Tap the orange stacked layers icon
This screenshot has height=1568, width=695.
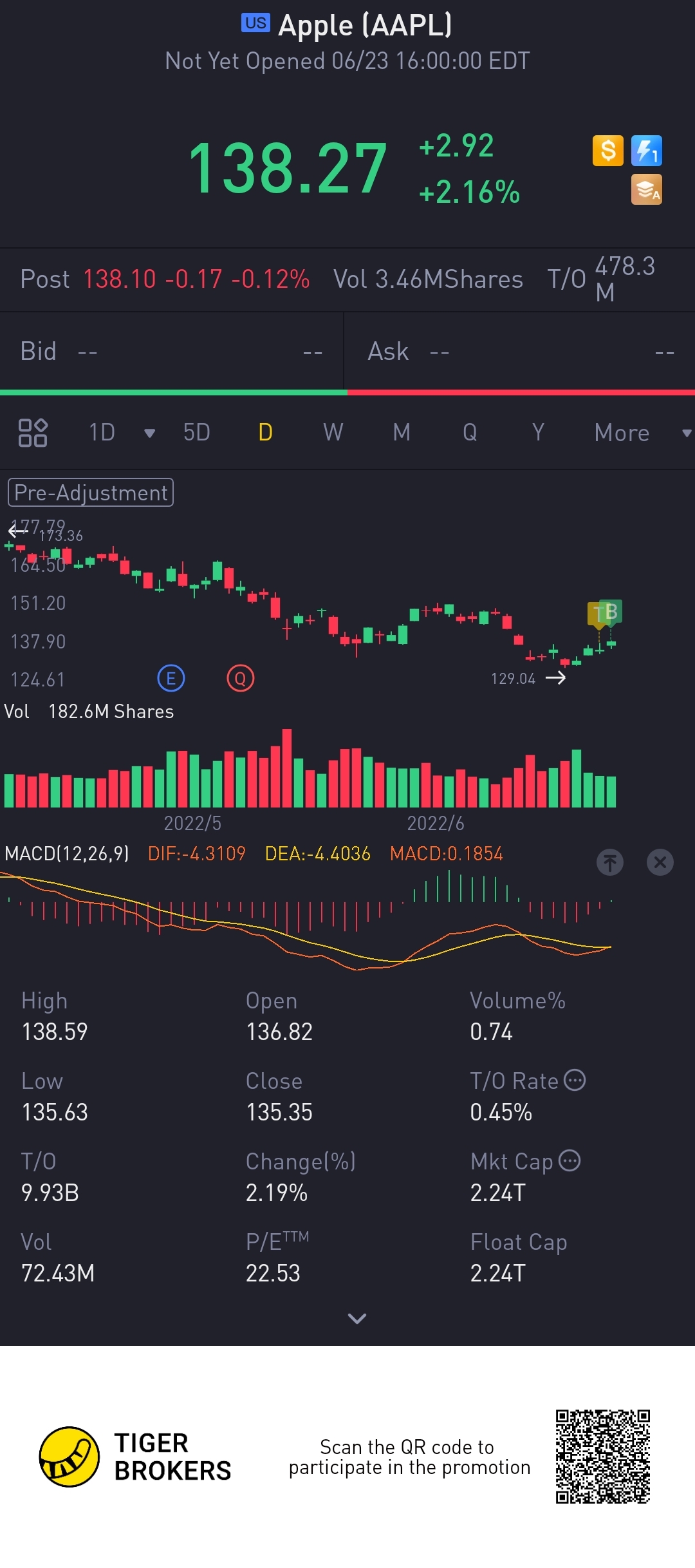point(646,189)
